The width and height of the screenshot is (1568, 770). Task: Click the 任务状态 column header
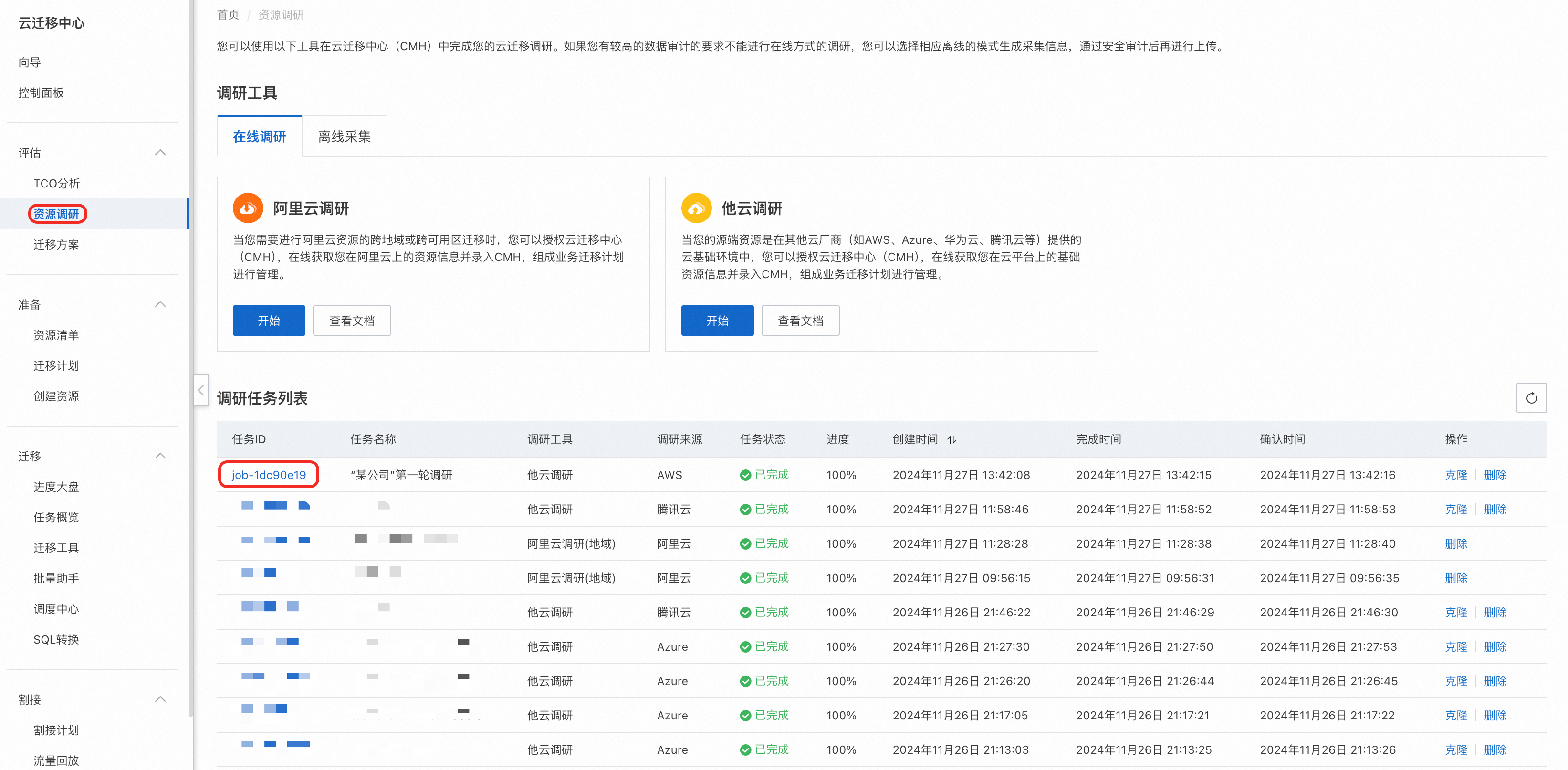[762, 439]
